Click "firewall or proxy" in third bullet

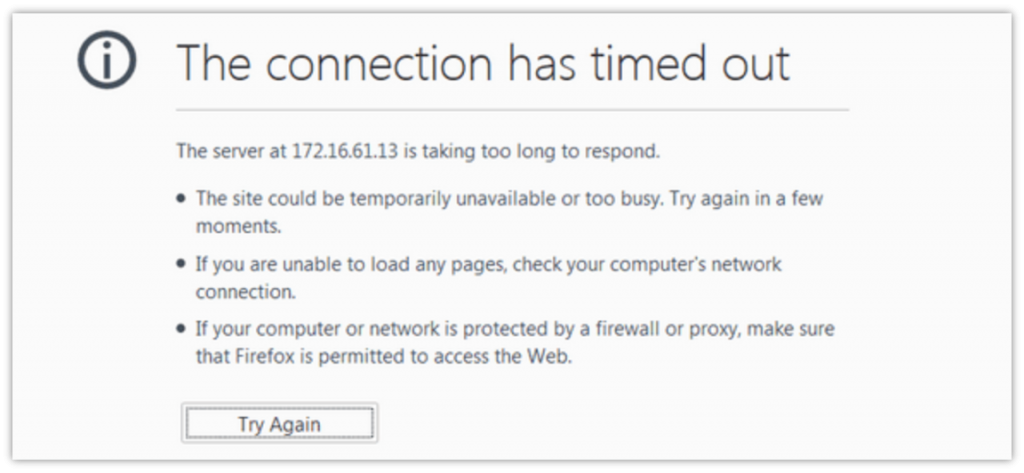(x=664, y=329)
